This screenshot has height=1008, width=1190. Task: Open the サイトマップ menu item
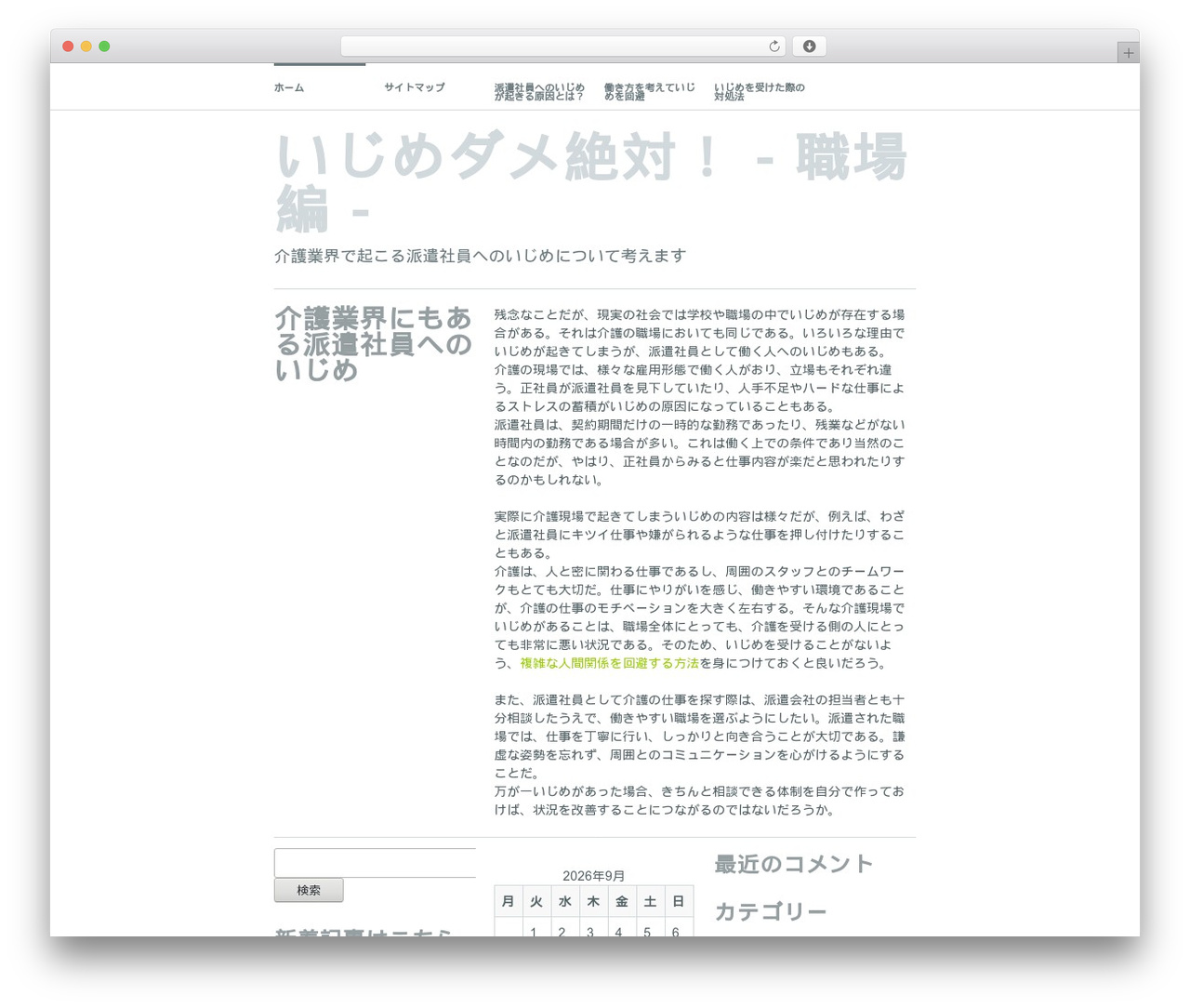(x=415, y=87)
